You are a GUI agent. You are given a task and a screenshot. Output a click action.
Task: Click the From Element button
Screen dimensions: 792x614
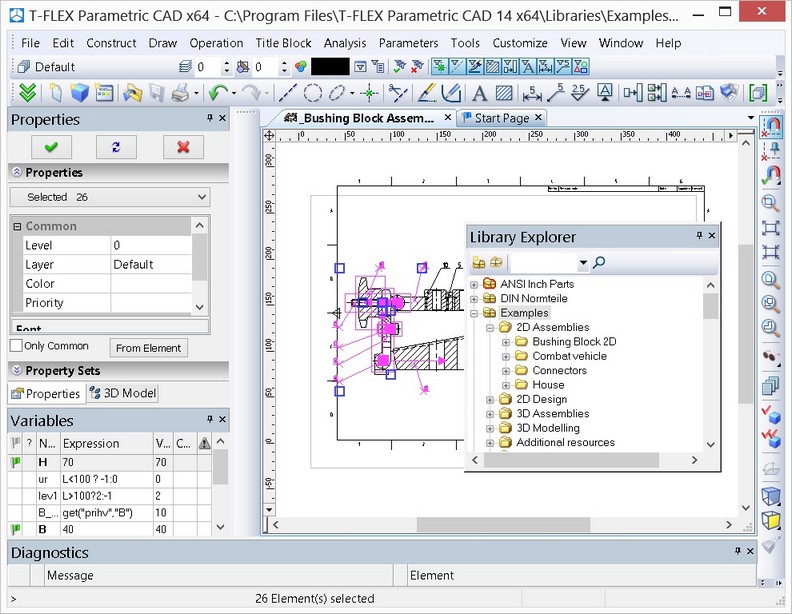[x=148, y=348]
